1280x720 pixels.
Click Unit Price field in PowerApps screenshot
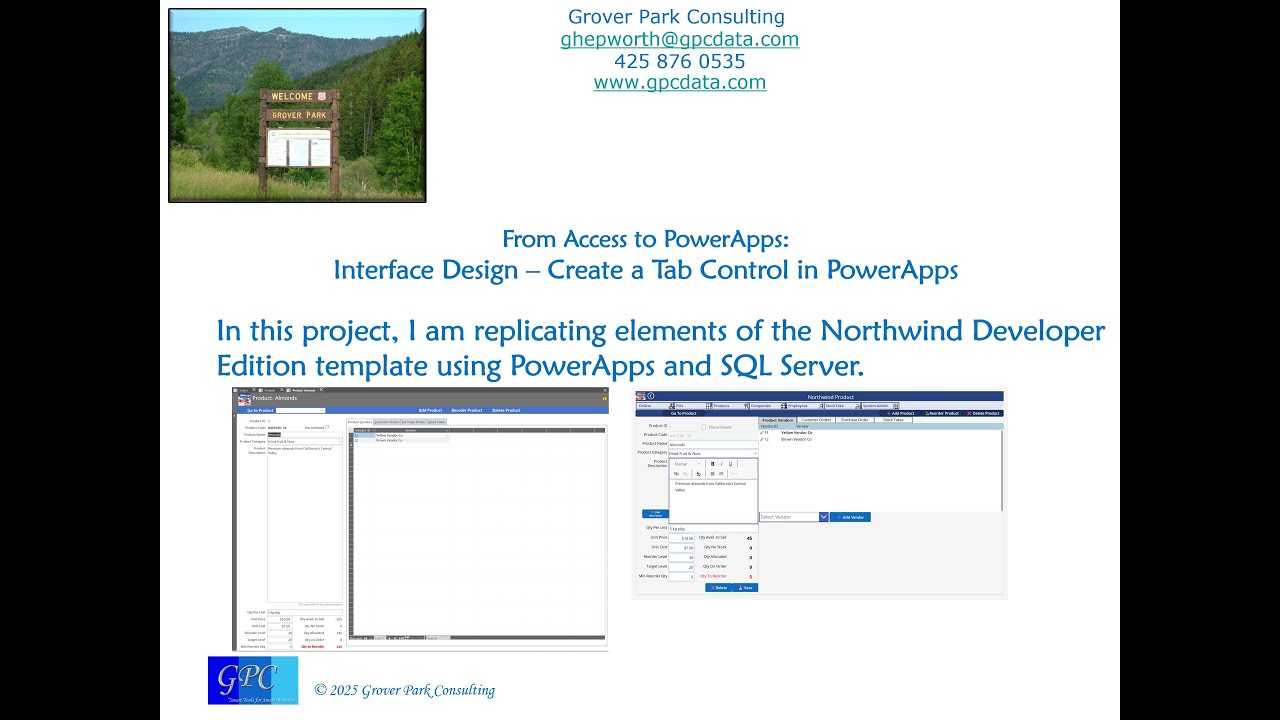(681, 538)
